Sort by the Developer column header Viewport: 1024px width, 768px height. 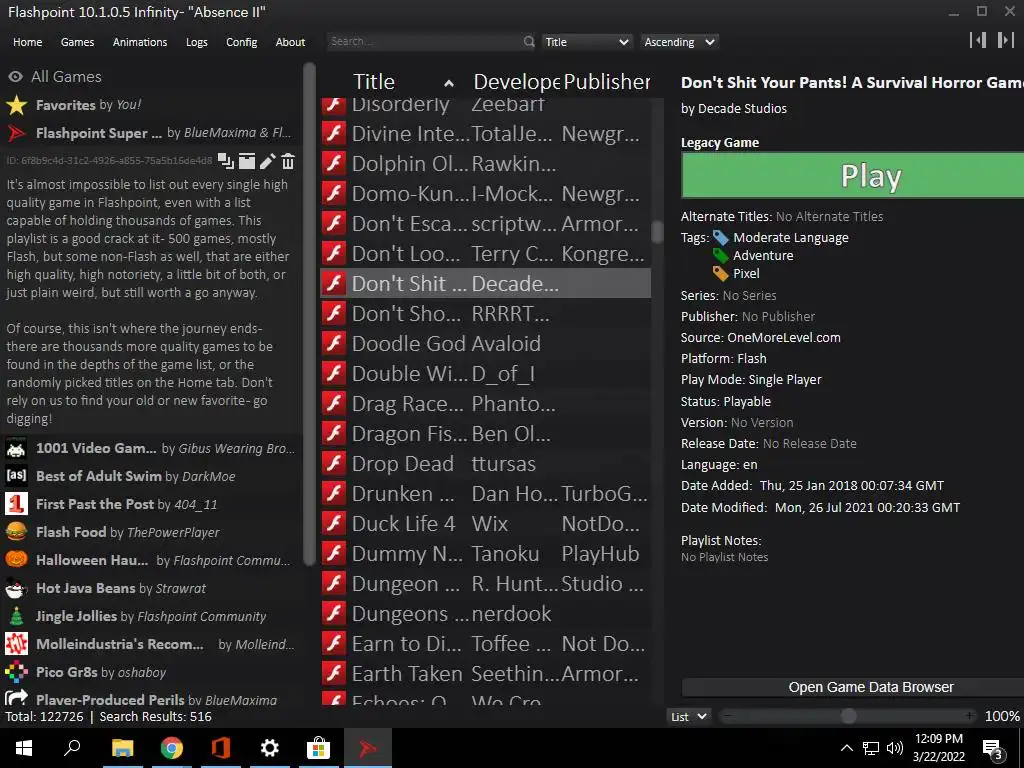click(516, 82)
